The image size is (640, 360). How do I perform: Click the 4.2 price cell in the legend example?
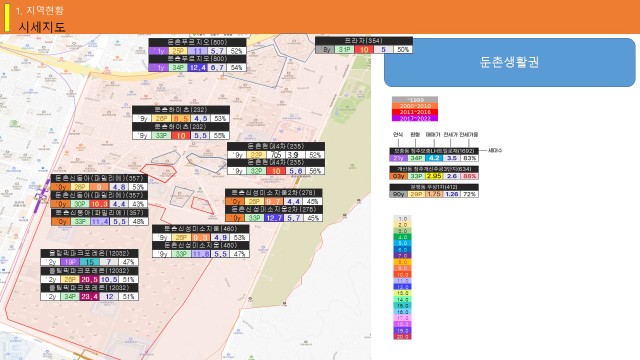(x=434, y=158)
